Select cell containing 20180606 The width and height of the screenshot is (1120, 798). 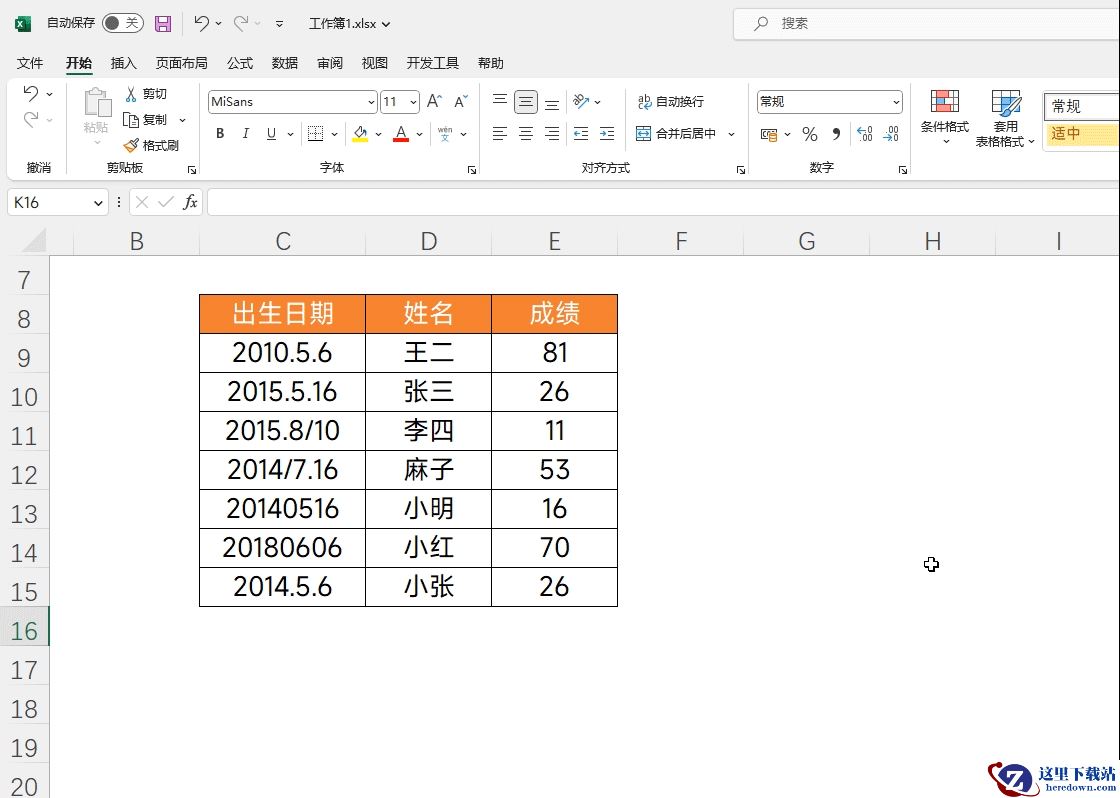(x=282, y=548)
